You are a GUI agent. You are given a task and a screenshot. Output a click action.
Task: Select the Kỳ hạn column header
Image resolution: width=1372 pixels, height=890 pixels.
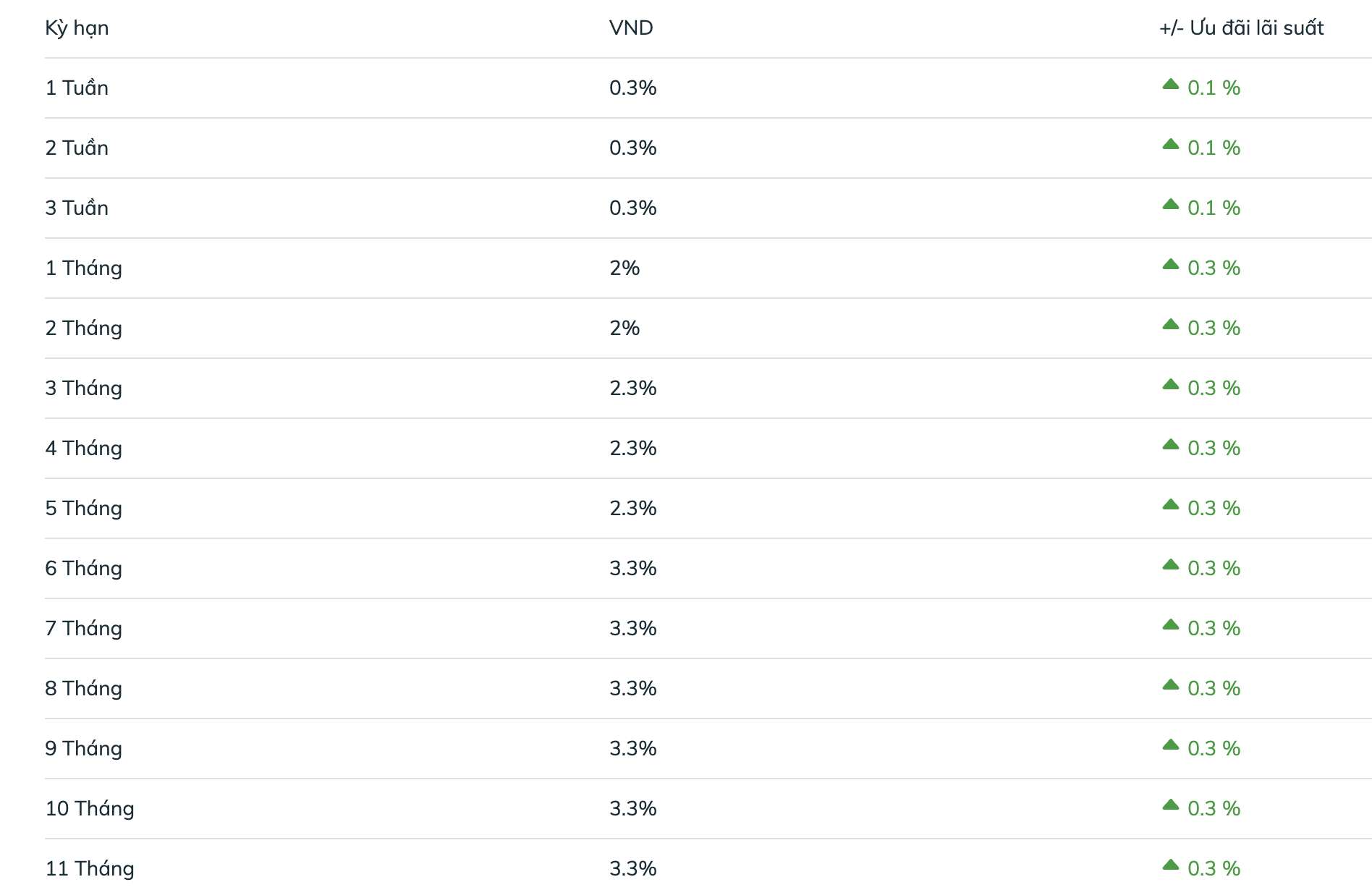tap(77, 28)
